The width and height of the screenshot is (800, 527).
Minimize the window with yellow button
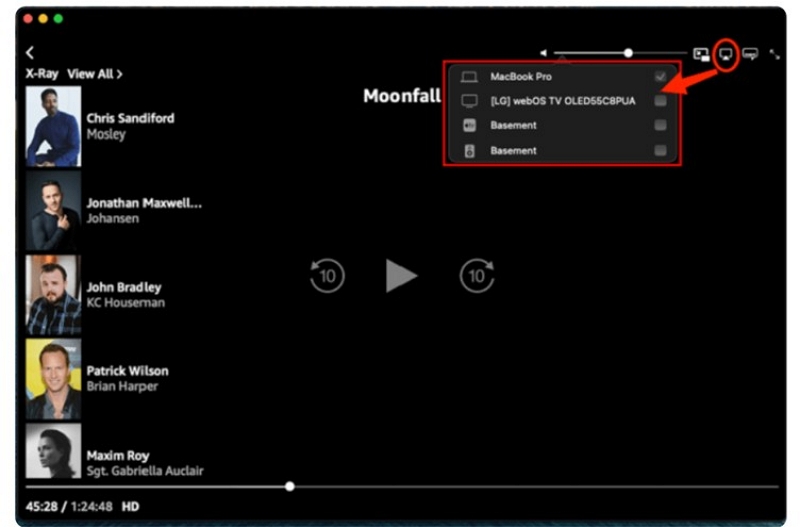(x=43, y=18)
